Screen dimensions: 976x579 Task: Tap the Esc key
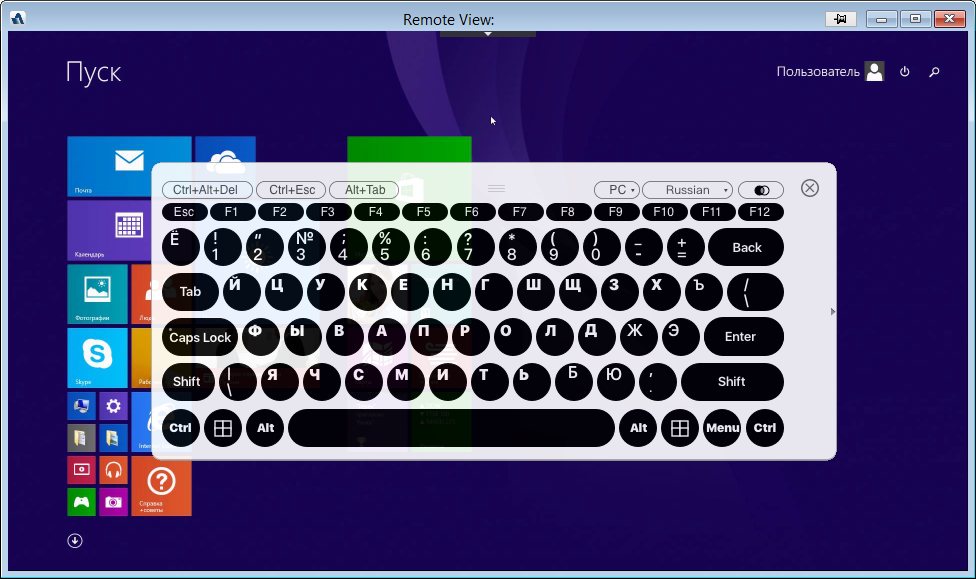click(184, 212)
